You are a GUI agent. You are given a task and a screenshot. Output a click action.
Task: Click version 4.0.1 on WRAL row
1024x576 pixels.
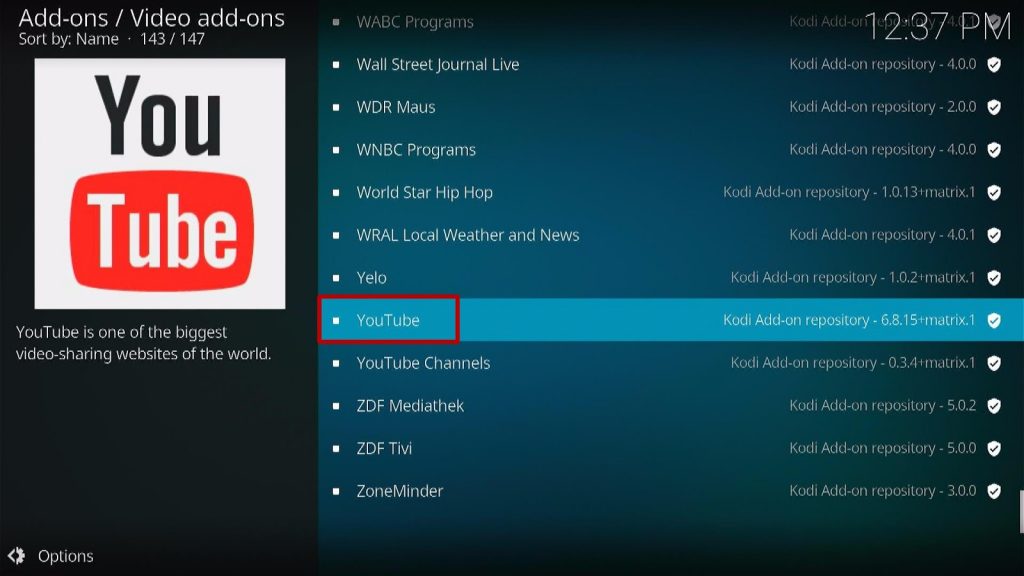[961, 234]
